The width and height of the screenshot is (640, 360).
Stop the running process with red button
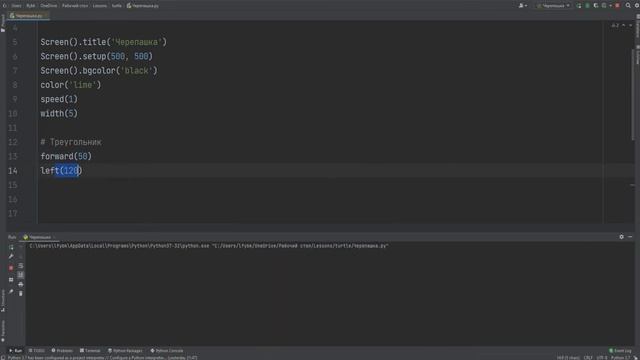[11, 268]
